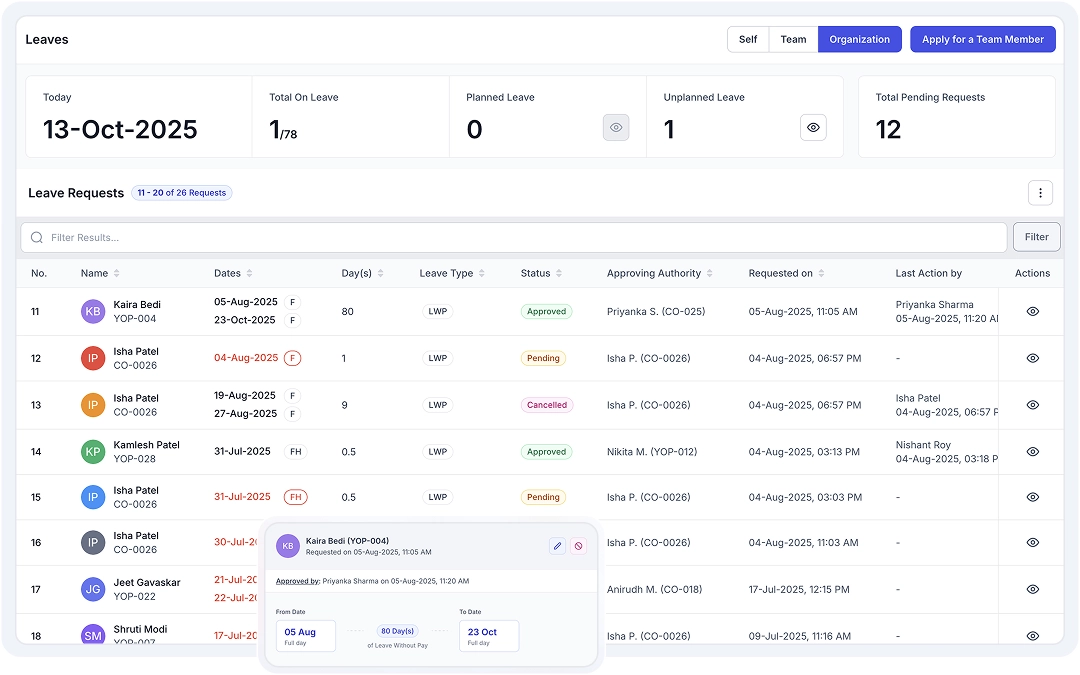The width and height of the screenshot is (1080, 675).
Task: Open the Filter button
Action: pyautogui.click(x=1036, y=237)
